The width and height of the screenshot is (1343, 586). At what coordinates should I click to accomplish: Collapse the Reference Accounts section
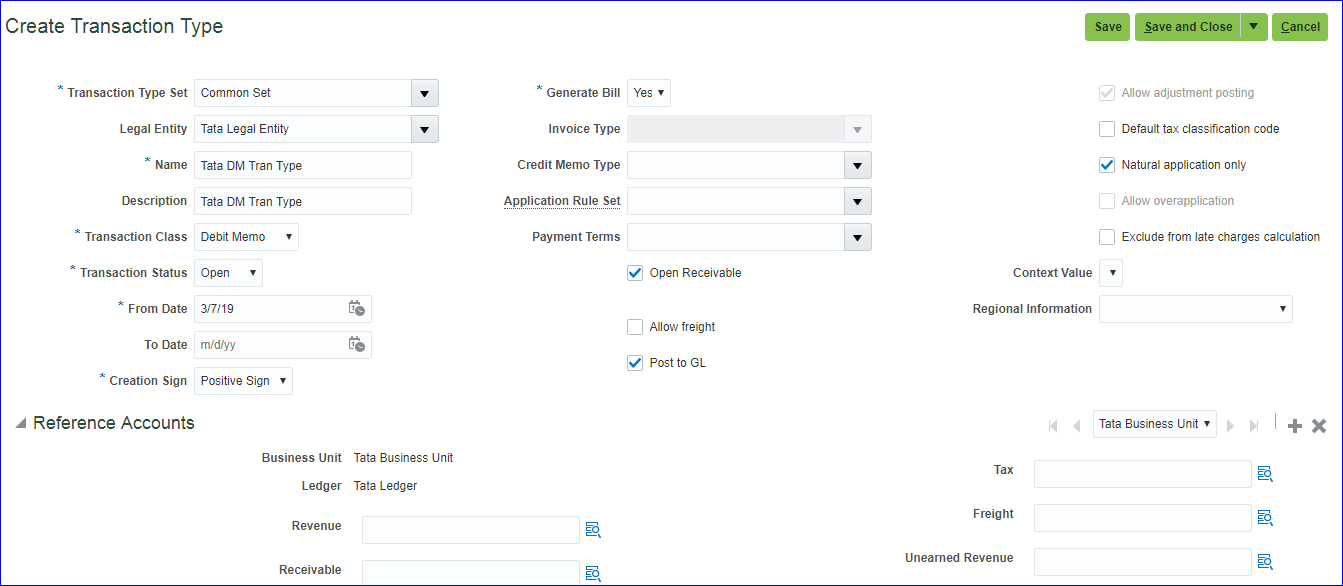tap(21, 424)
